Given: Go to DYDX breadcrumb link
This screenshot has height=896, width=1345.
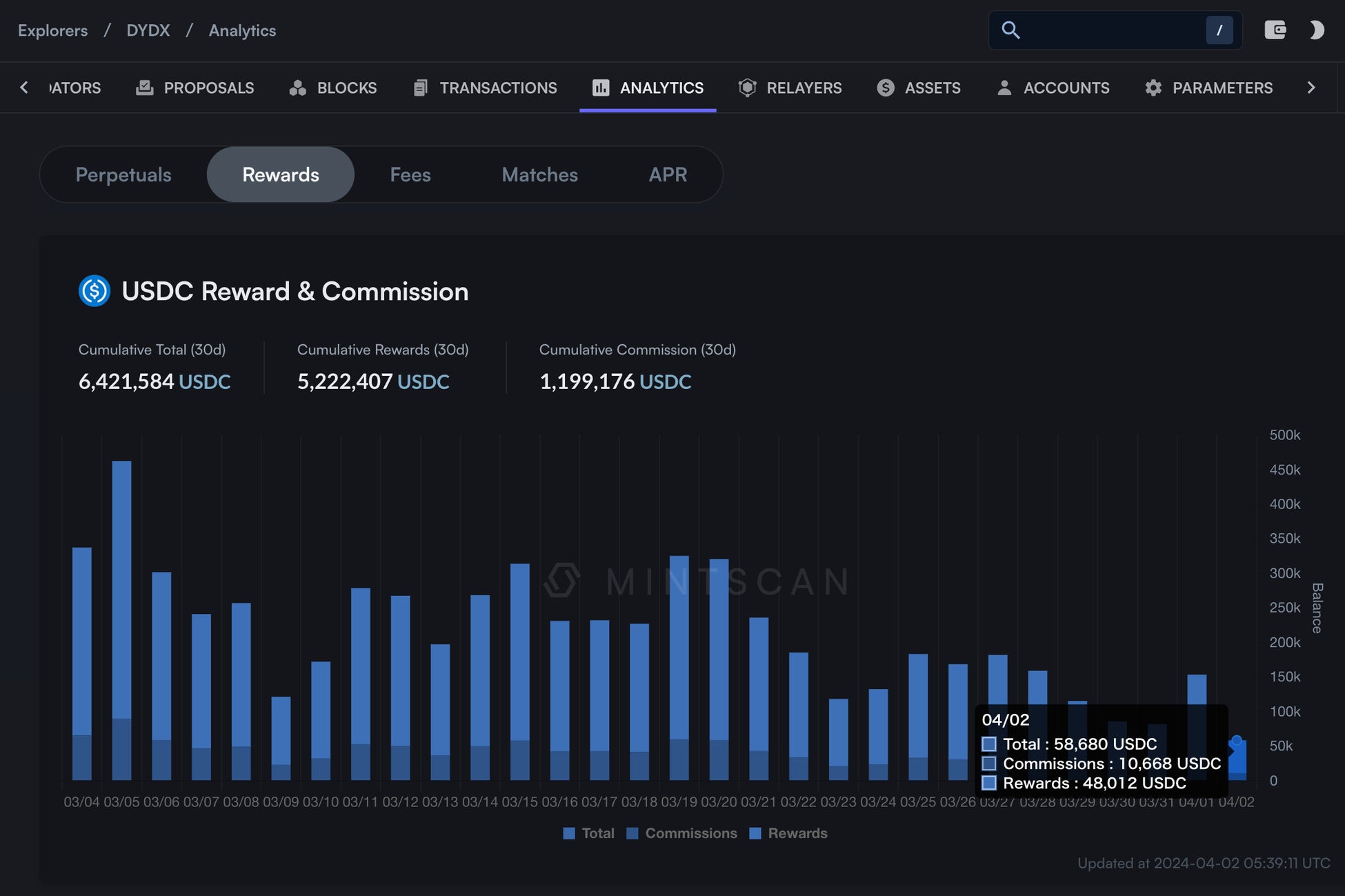Looking at the screenshot, I should pos(148,30).
